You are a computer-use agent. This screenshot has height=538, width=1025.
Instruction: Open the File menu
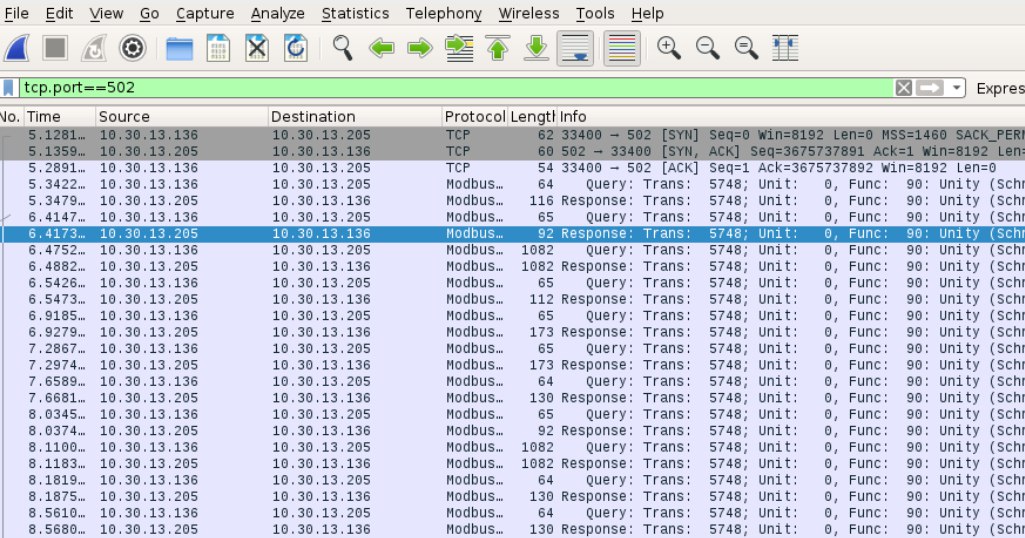point(16,13)
